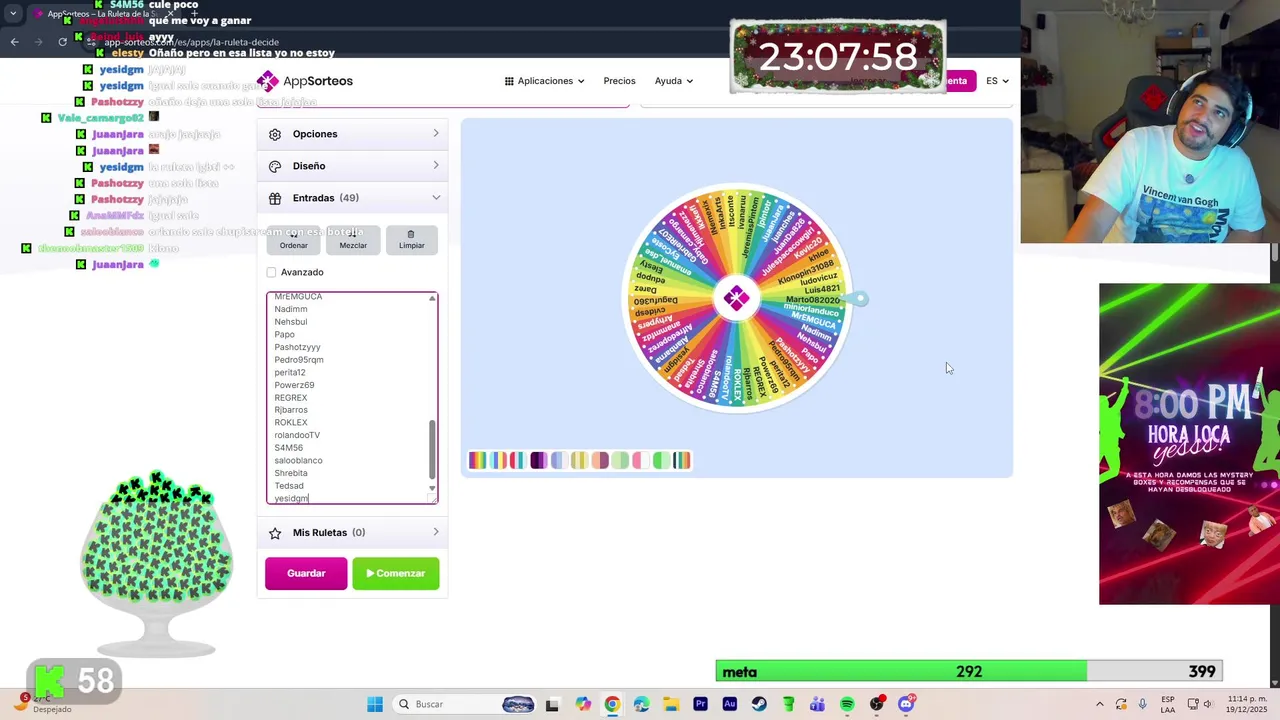The width and height of the screenshot is (1280, 720).
Task: Shuffle entries with Mezclar button
Action: [353, 239]
